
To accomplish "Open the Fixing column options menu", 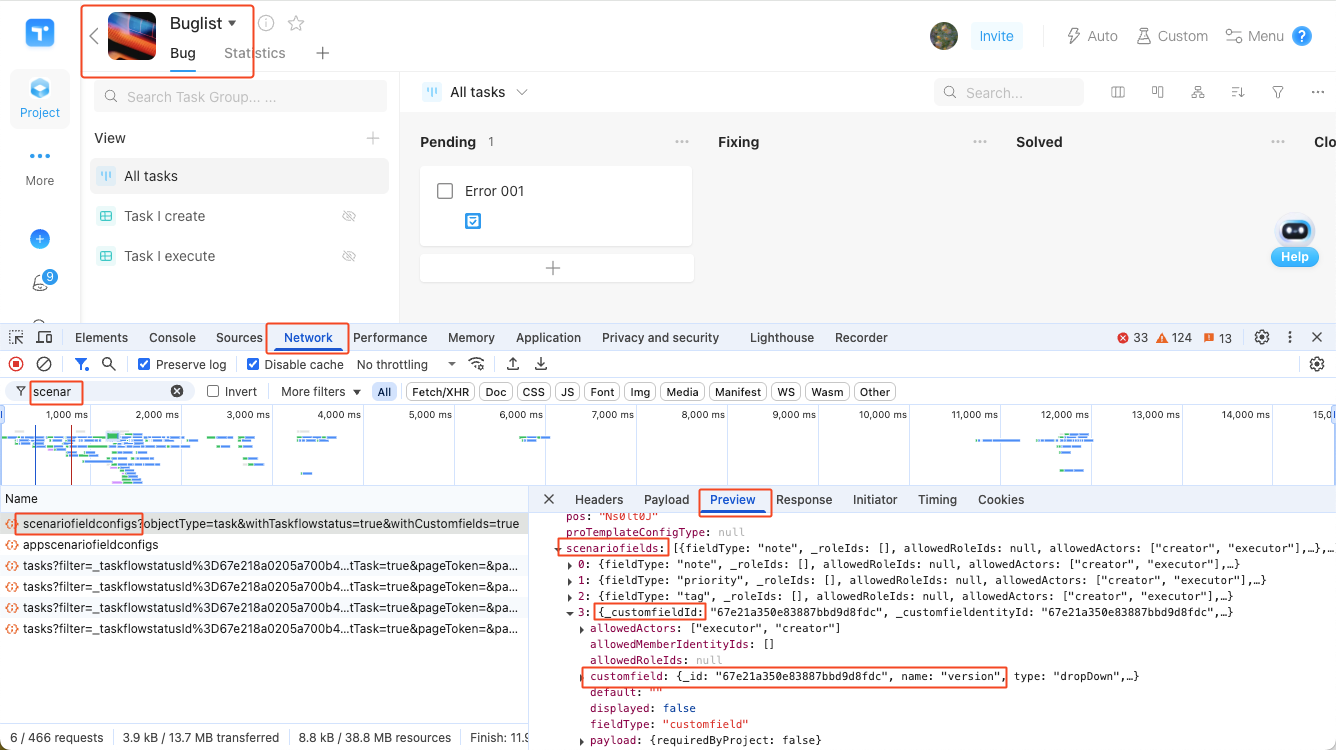I will 980,142.
